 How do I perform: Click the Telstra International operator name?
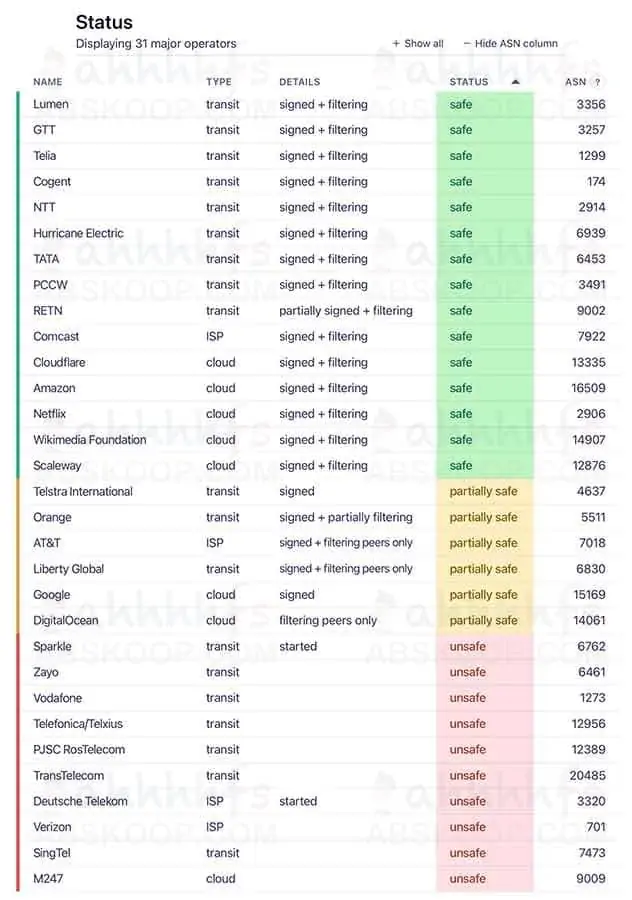coord(83,491)
